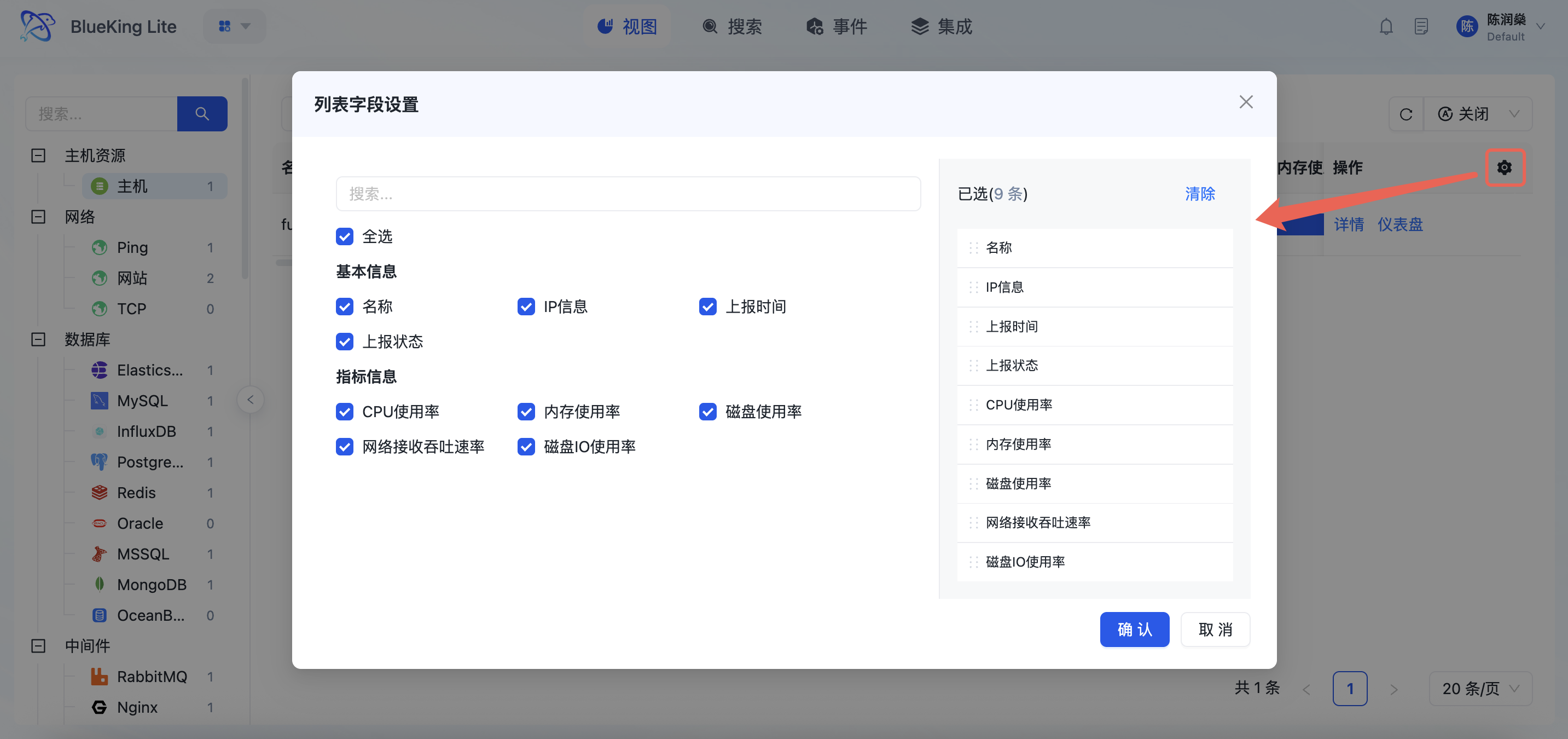Click the Nginx icon in sidebar
The height and width of the screenshot is (739, 1568).
pos(99,707)
